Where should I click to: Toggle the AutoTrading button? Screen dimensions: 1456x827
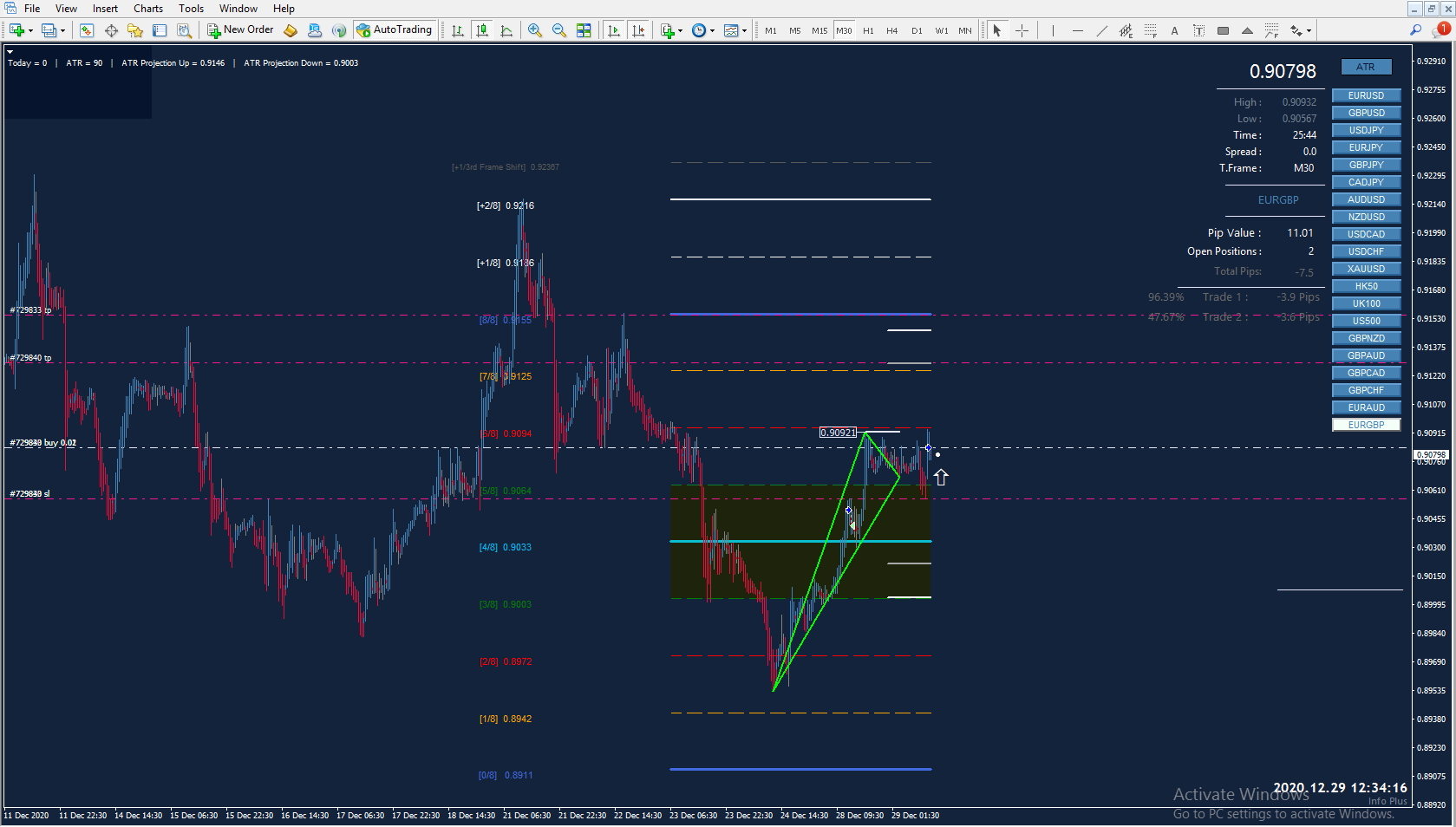(x=394, y=30)
